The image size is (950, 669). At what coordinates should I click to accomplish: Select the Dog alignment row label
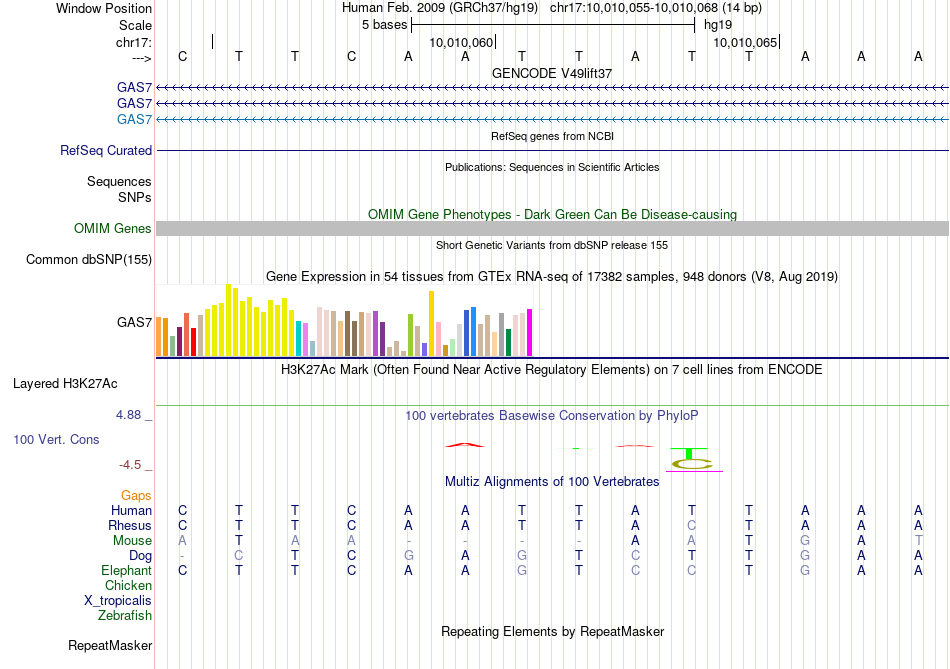coord(140,556)
